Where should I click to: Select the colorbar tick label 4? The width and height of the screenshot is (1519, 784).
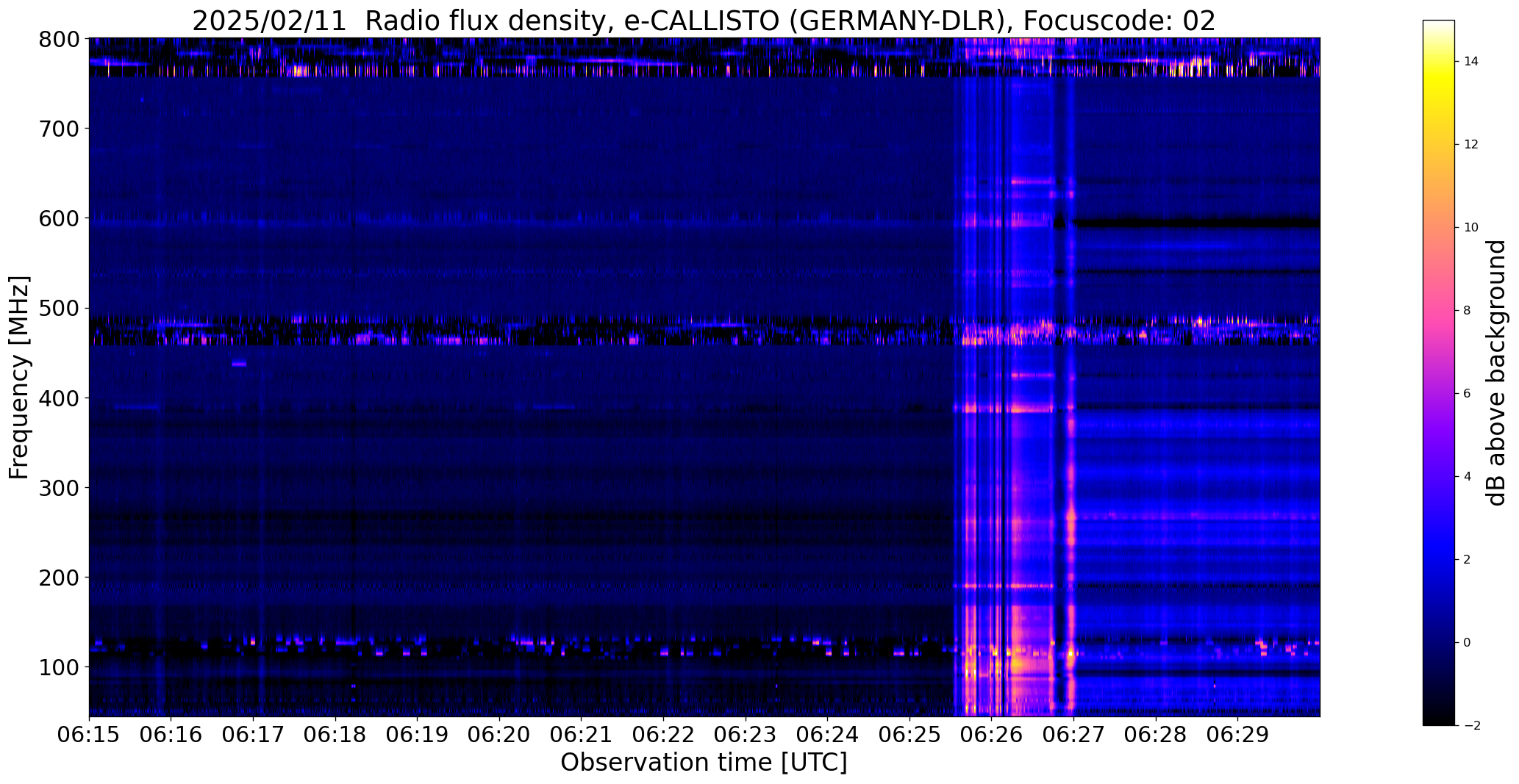[x=1467, y=477]
